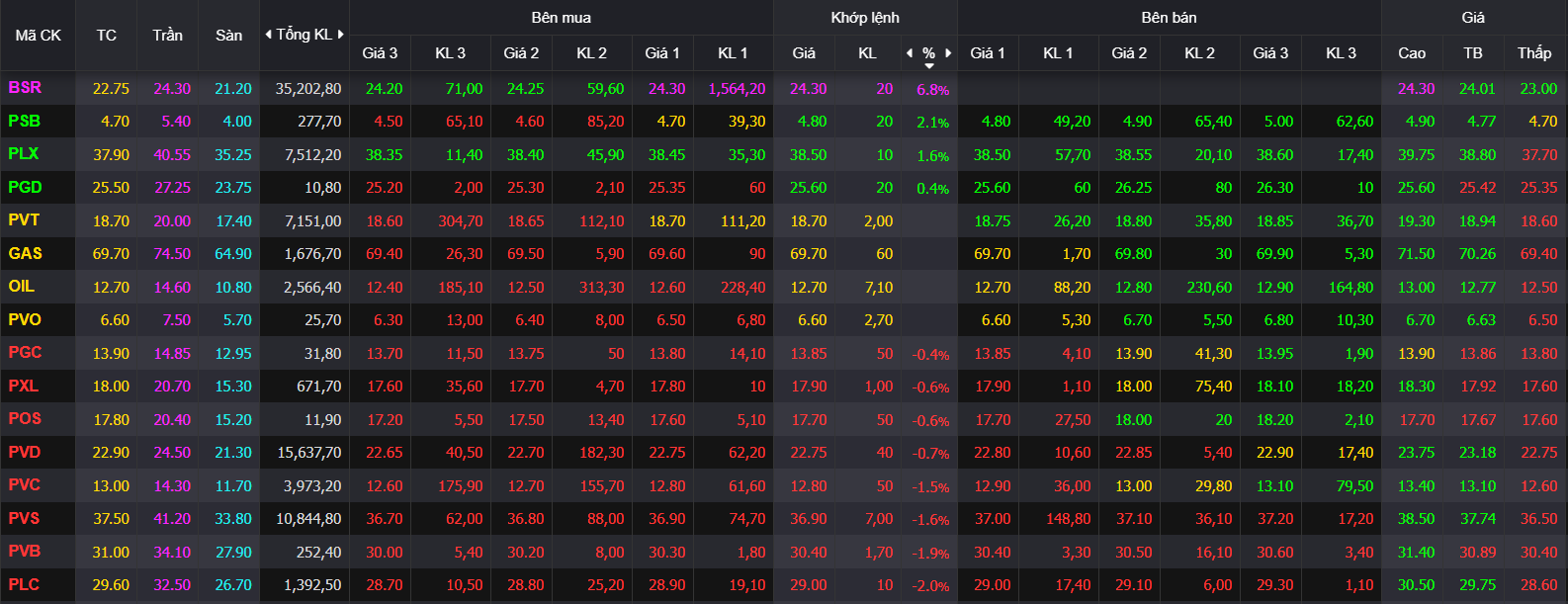
Task: Click the left arrow beside Tổng KL header
Action: [x=268, y=35]
